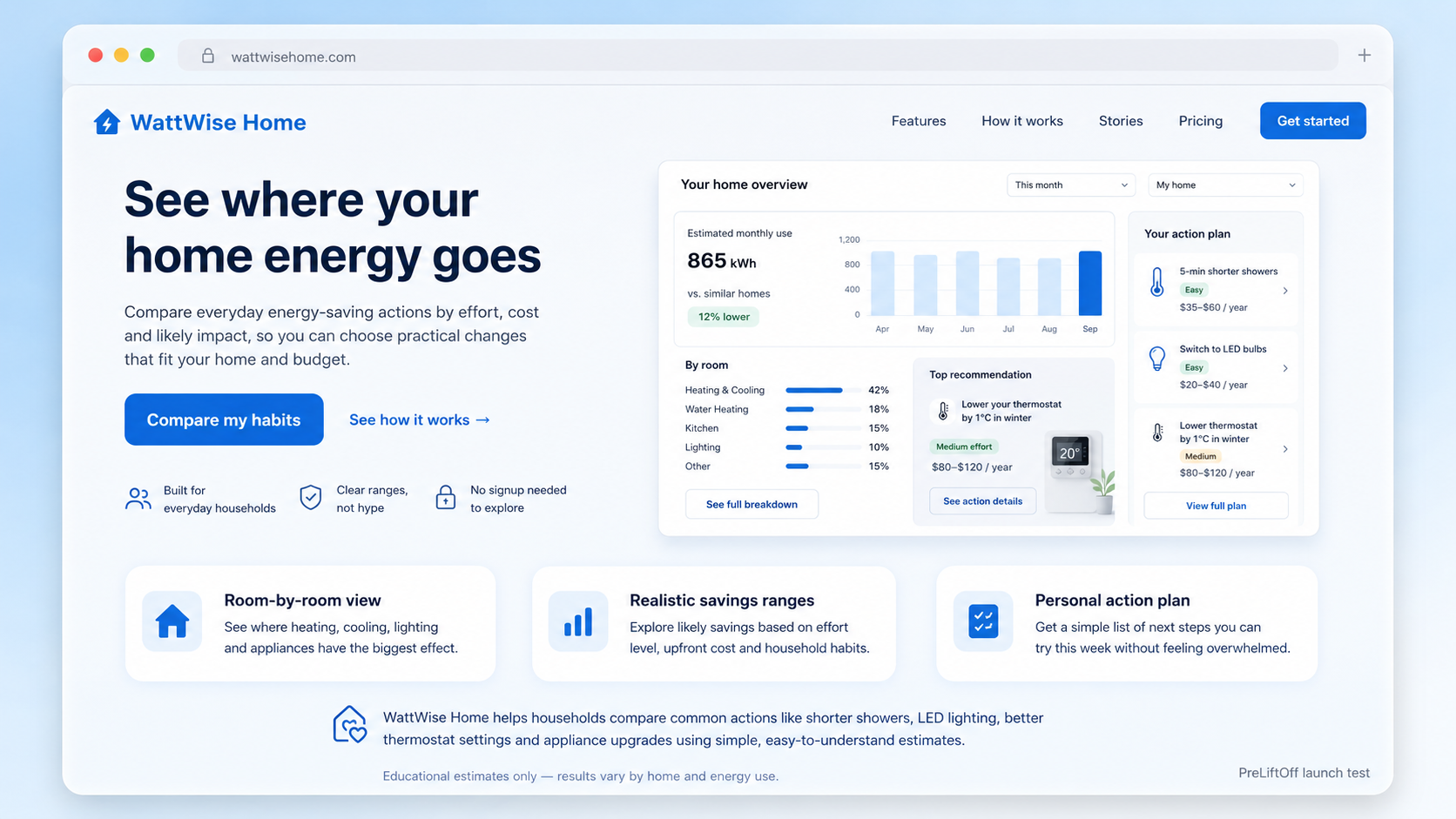
Task: Click the house-heart icon near footer description
Action: pyautogui.click(x=350, y=724)
